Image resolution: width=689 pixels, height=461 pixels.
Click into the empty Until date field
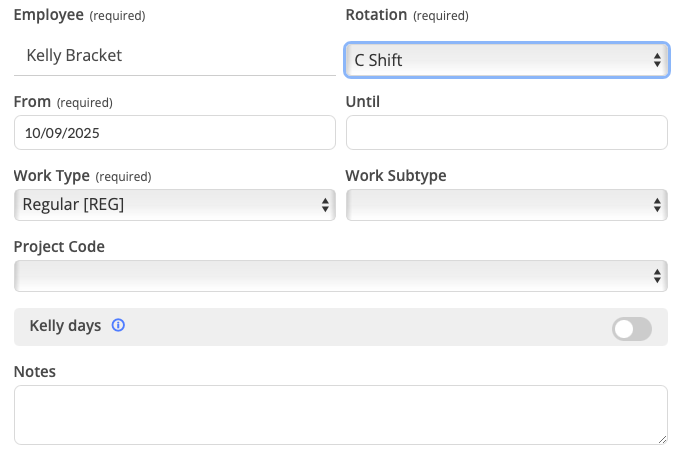point(506,132)
